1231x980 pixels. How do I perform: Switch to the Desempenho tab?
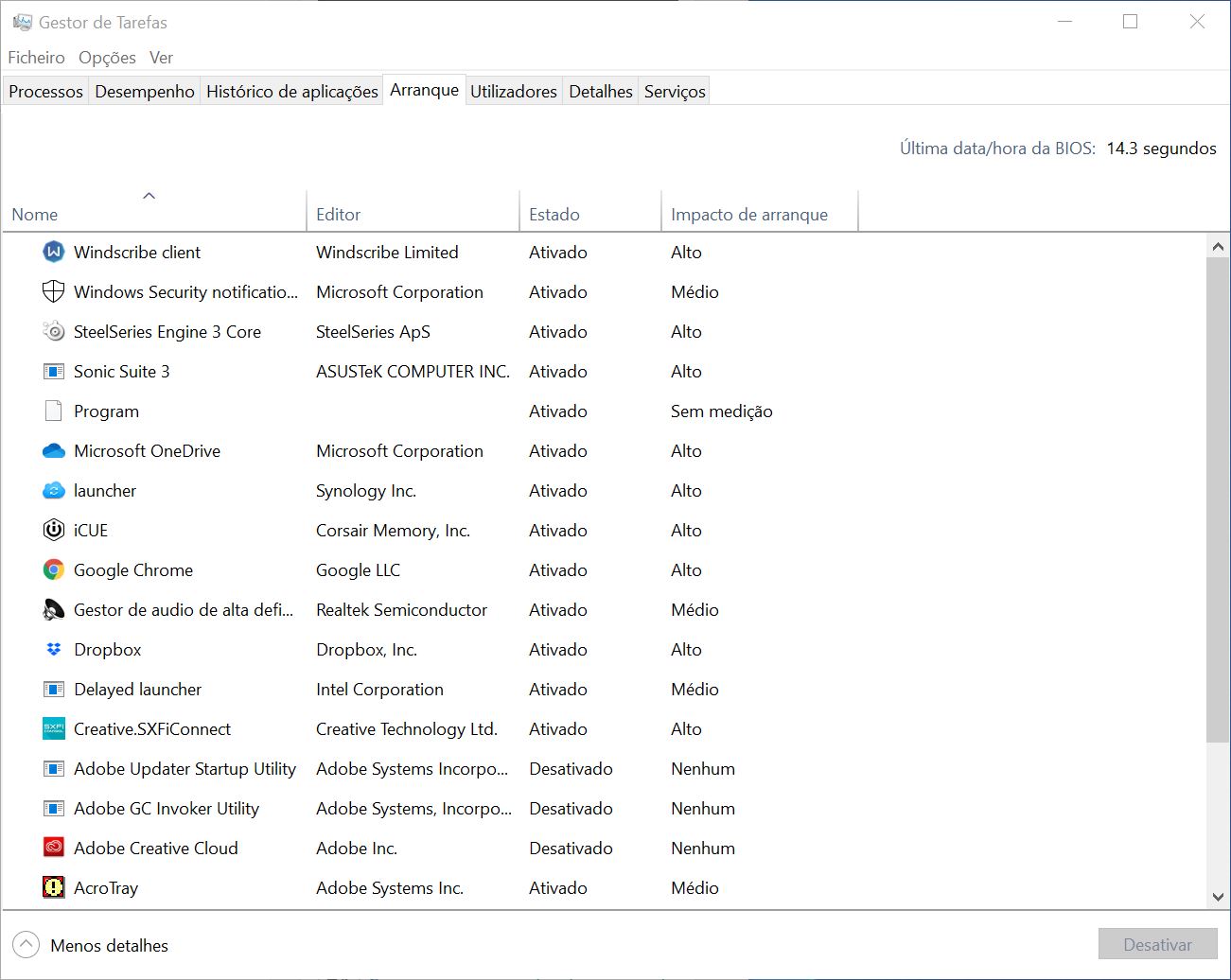[145, 91]
